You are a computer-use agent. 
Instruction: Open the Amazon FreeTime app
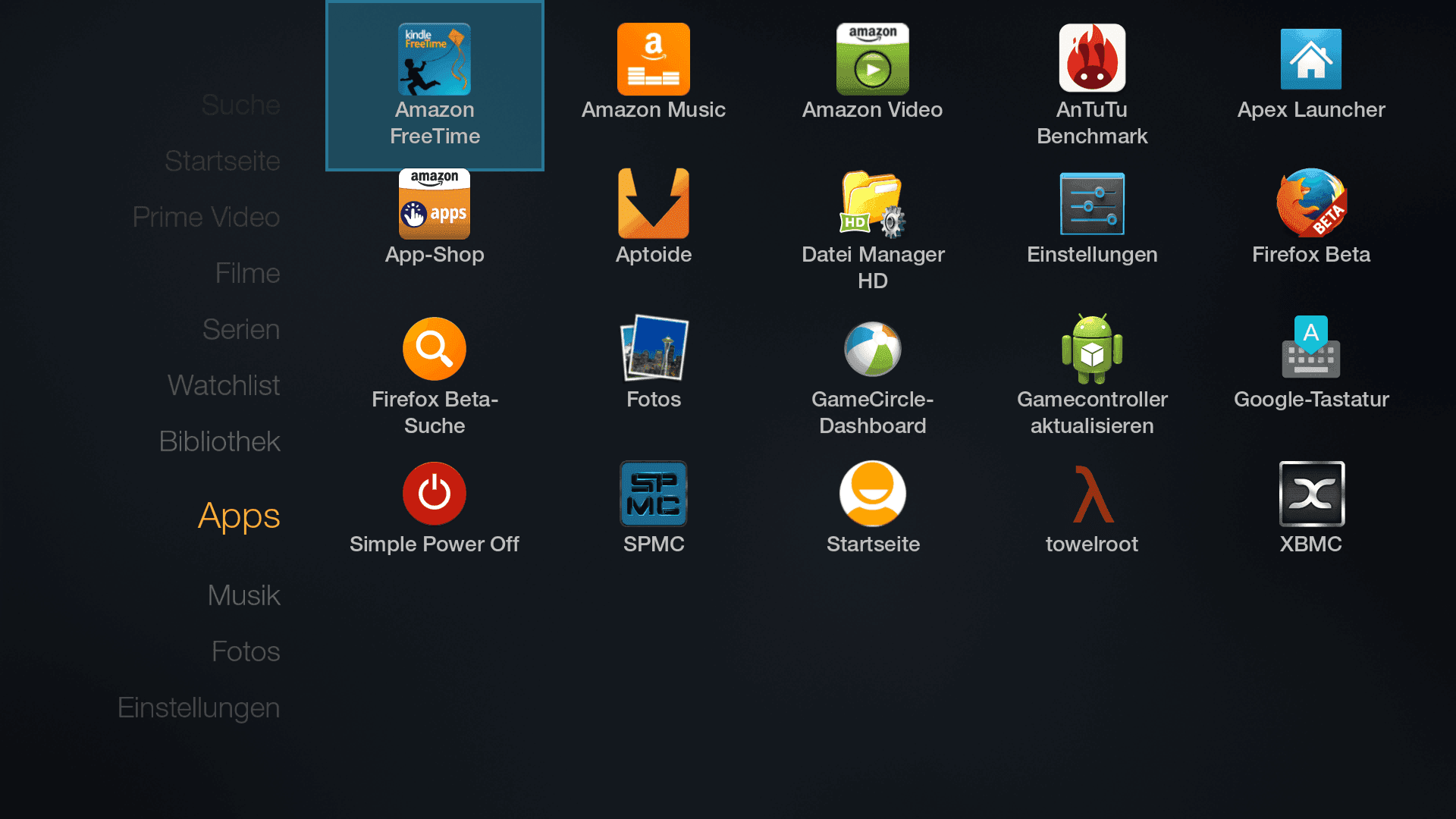pyautogui.click(x=435, y=61)
